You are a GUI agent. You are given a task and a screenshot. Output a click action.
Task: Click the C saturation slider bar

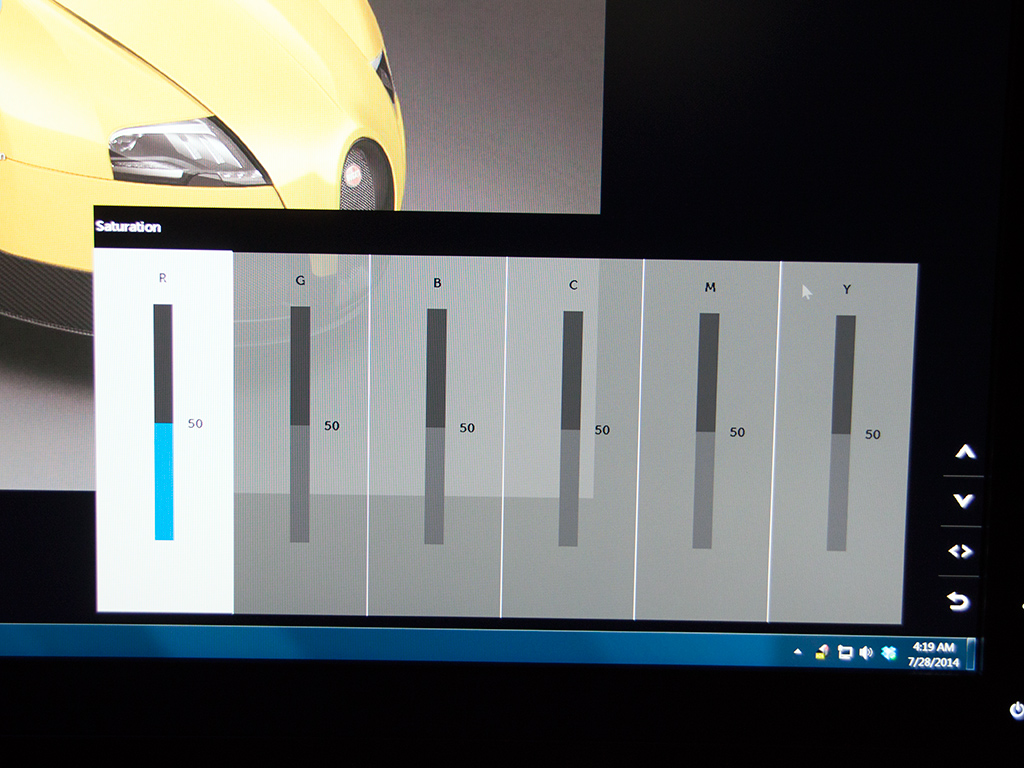(x=571, y=428)
